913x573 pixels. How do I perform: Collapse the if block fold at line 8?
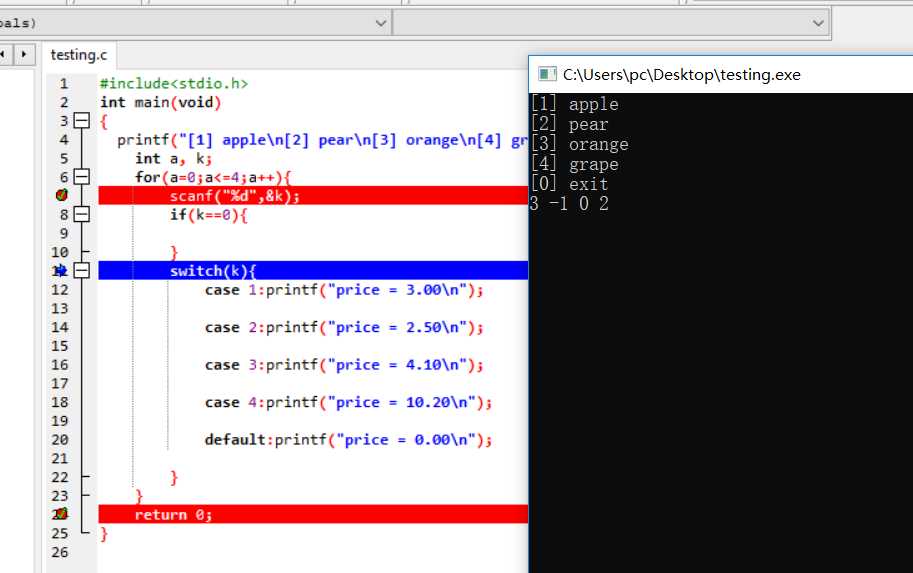coord(82,214)
